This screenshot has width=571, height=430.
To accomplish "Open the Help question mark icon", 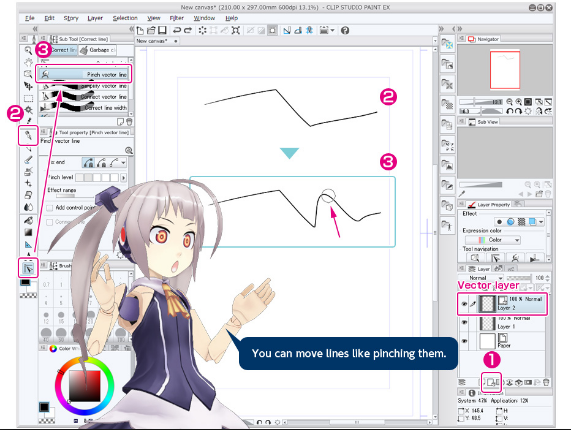I will [345, 31].
